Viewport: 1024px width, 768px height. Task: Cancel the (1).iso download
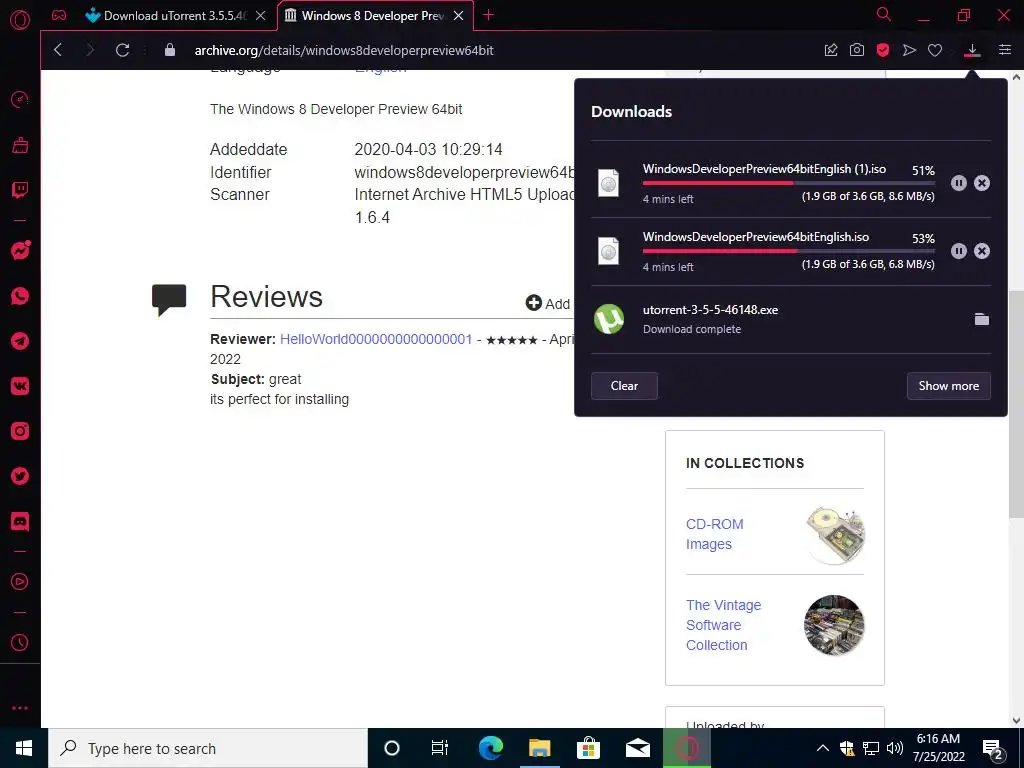point(982,183)
